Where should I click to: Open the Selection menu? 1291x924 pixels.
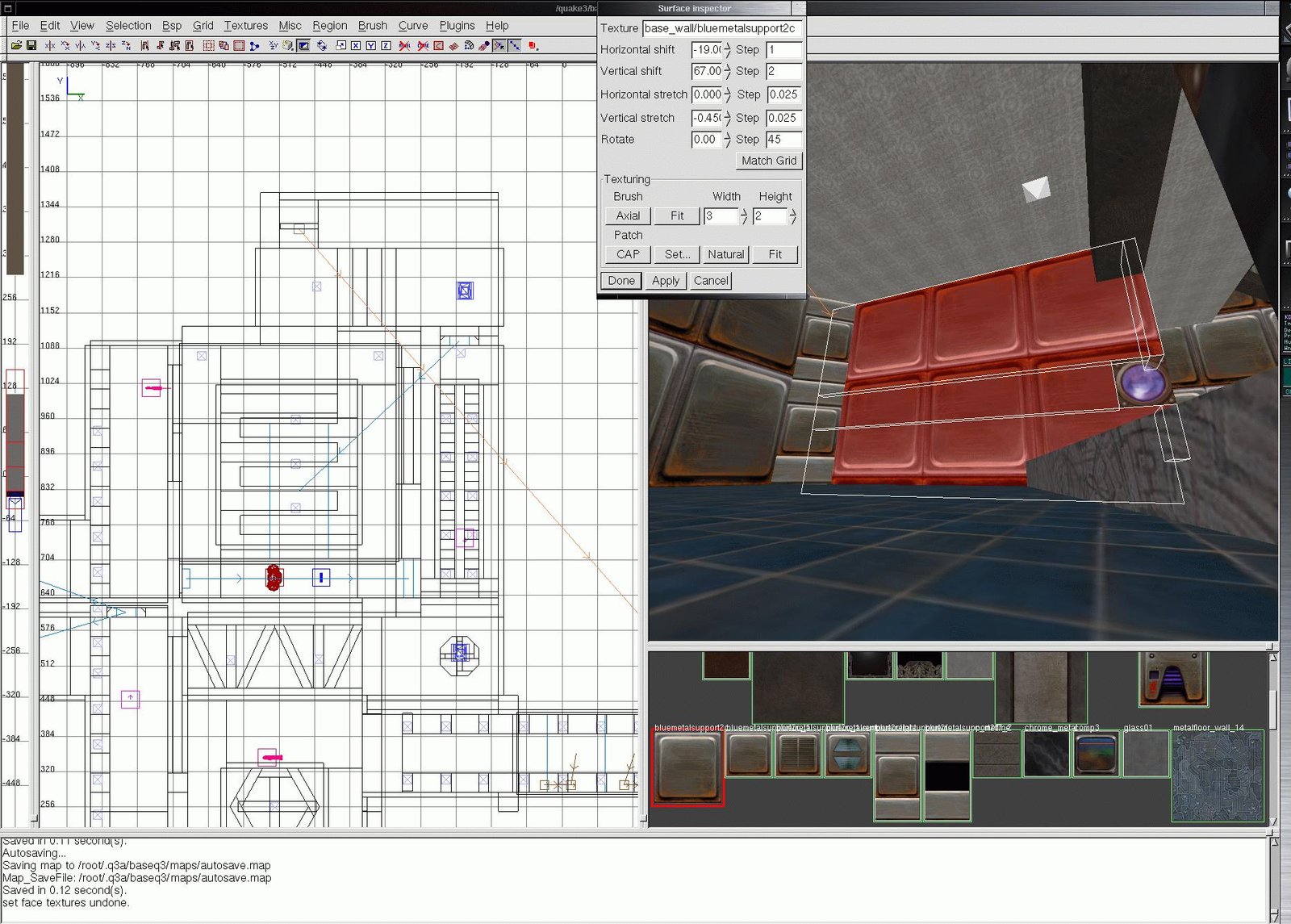point(128,25)
